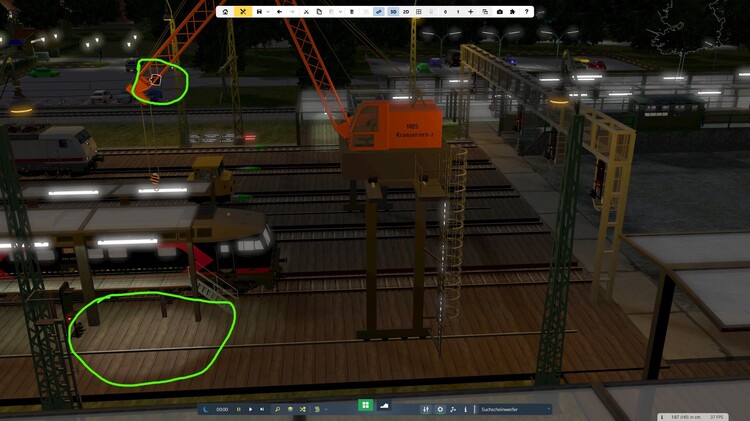The width and height of the screenshot is (750, 421).
Task: Toggle the sliders control panel icon
Action: click(426, 409)
